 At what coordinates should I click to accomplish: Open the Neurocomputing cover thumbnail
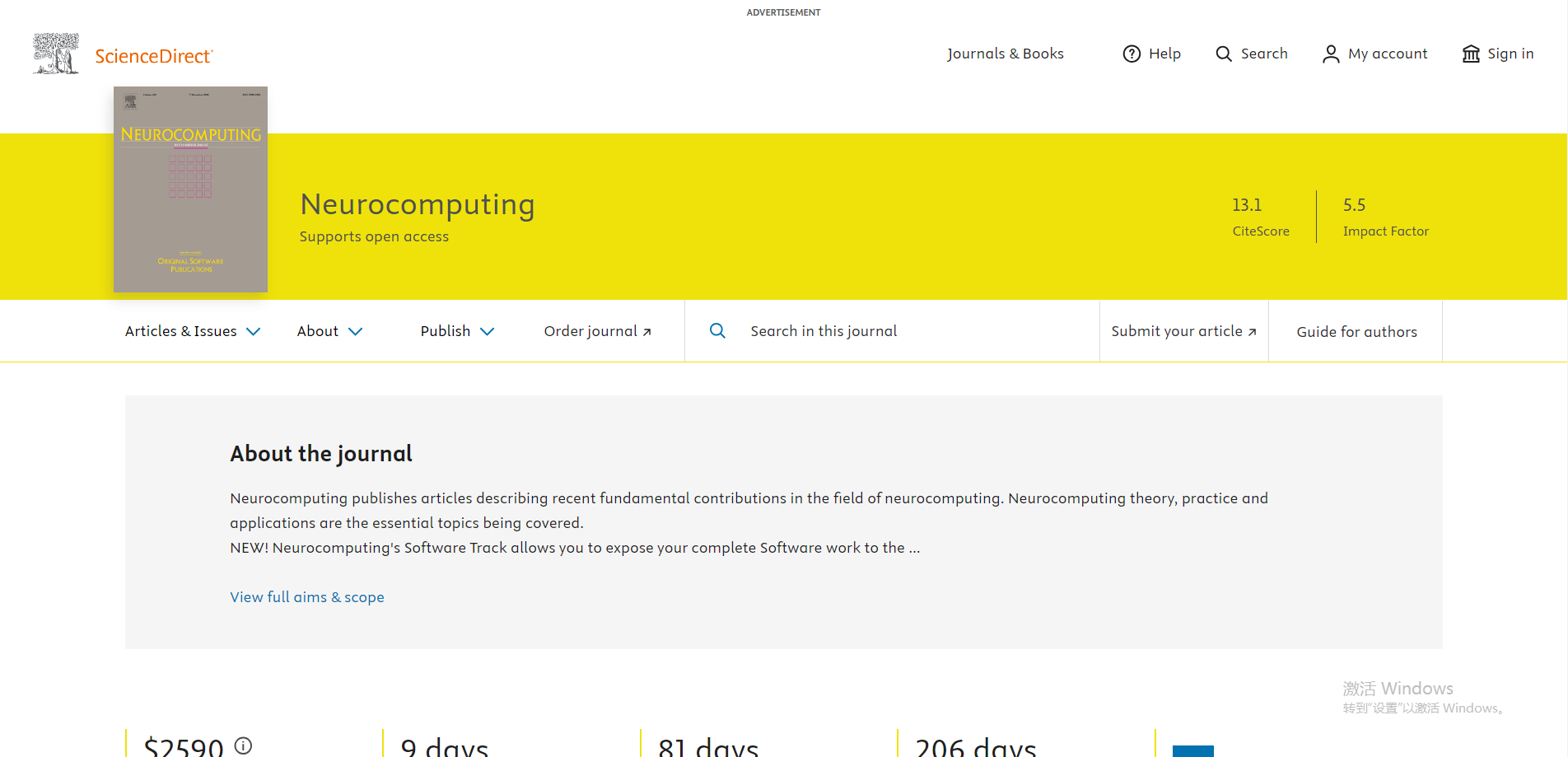(190, 189)
